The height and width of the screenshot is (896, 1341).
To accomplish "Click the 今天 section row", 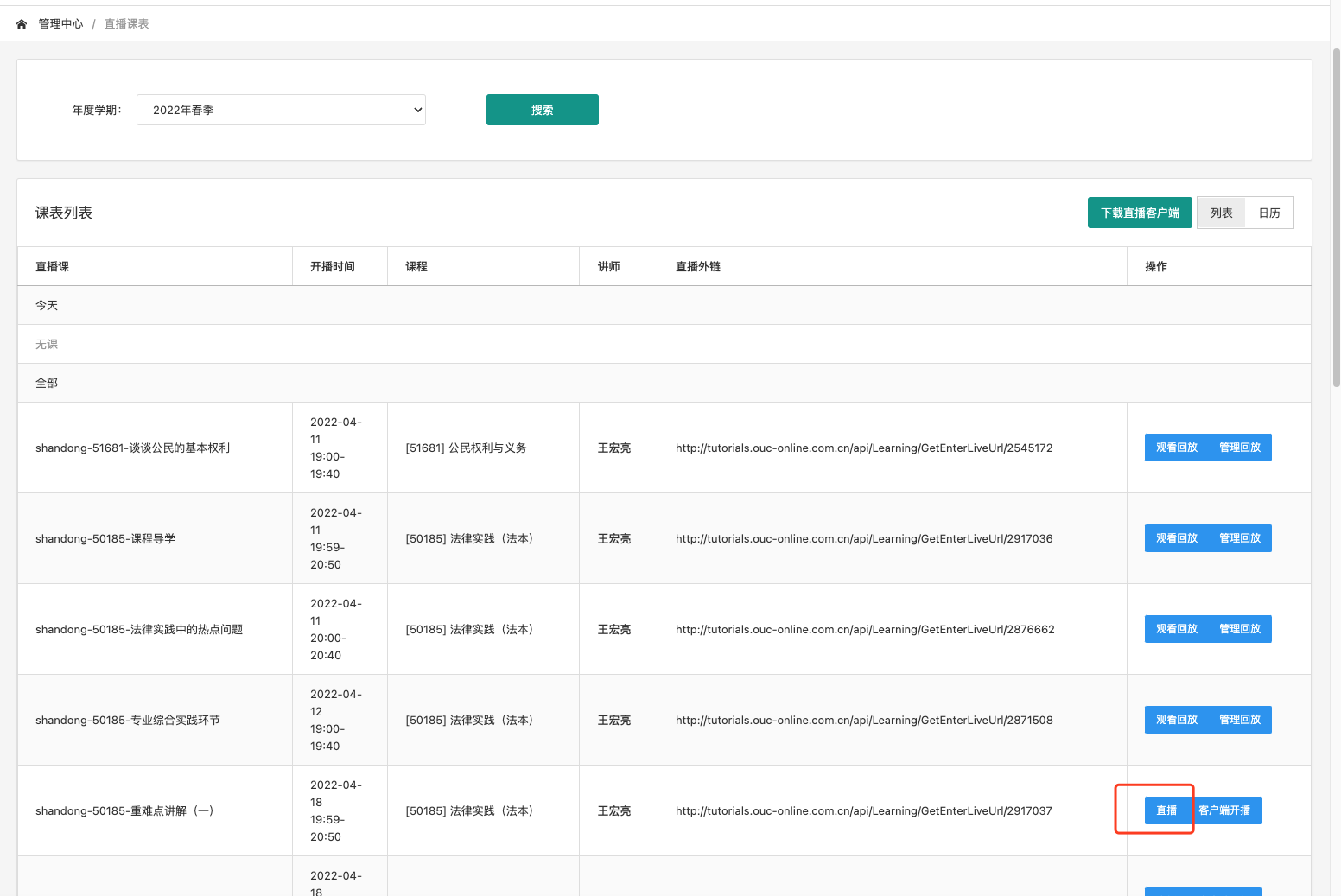I will point(664,305).
